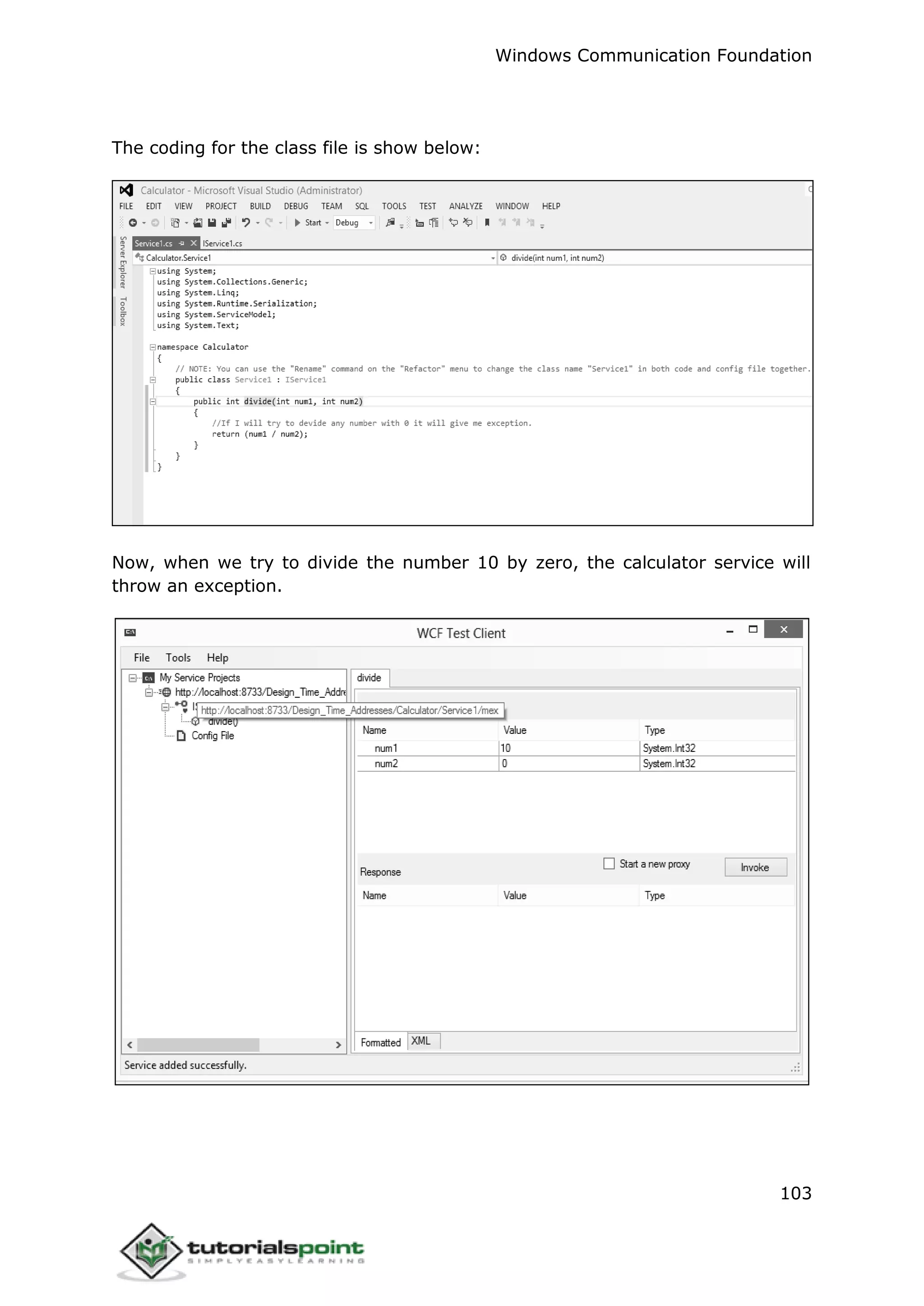This screenshot has width=924, height=1306.
Task: Pin the Service1.cs tab
Action: tap(181, 244)
